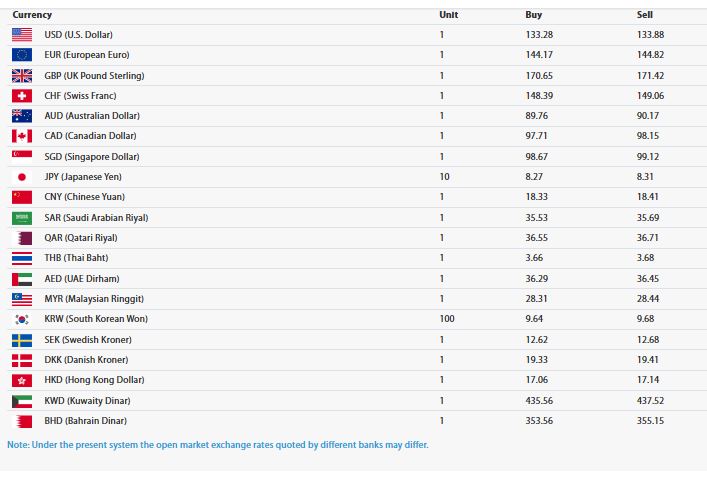Click the Sell column header
707x477 pixels.
click(645, 15)
